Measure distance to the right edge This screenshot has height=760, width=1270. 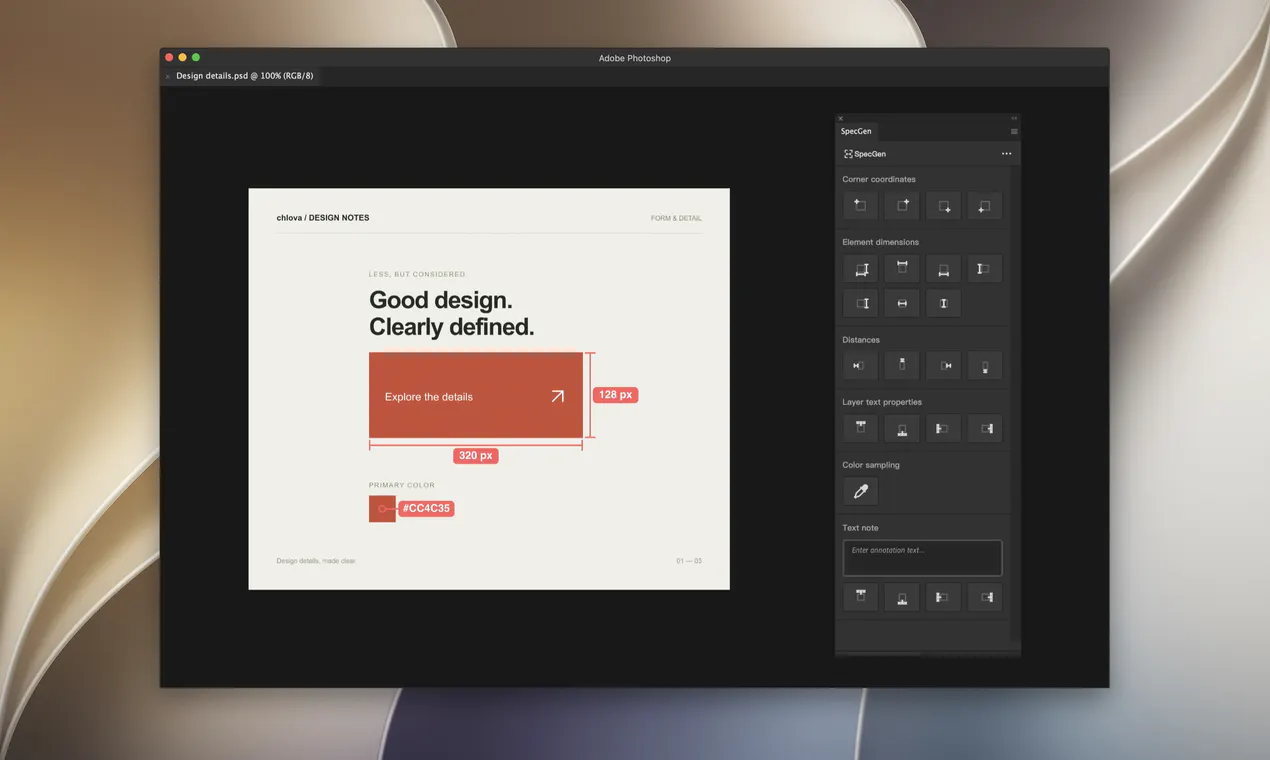943,366
